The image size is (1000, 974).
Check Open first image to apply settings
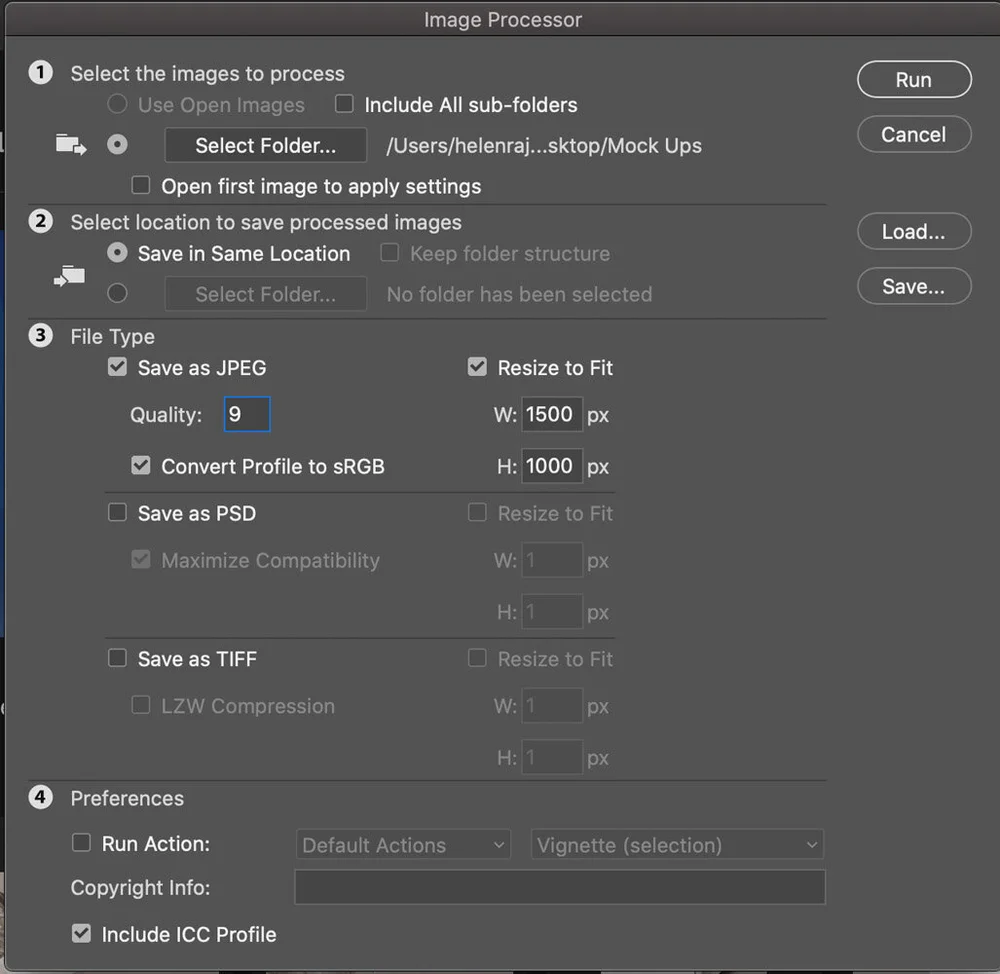coord(140,185)
